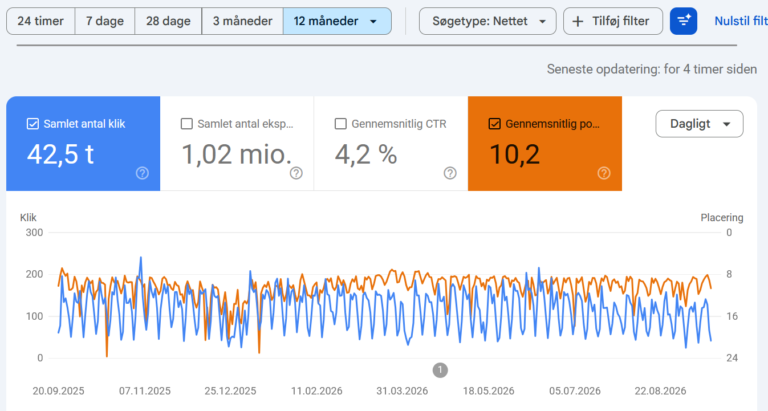Viewport: 768px width, 411px height.
Task: Click the 05.07.2026 date axis label
Action: (575, 391)
